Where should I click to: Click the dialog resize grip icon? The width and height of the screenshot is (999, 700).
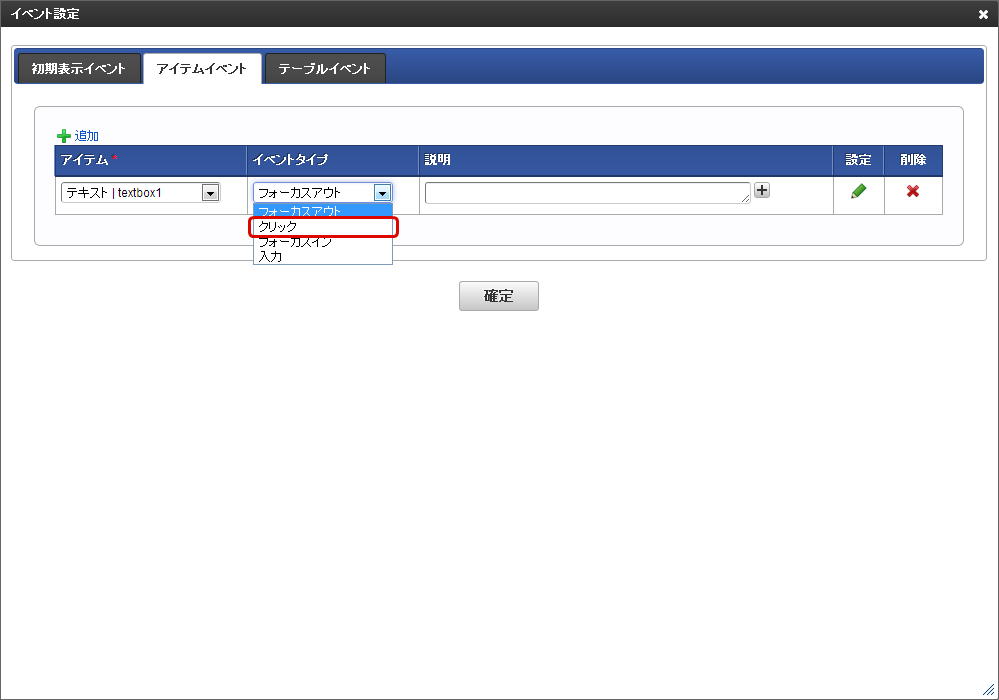pos(988,689)
